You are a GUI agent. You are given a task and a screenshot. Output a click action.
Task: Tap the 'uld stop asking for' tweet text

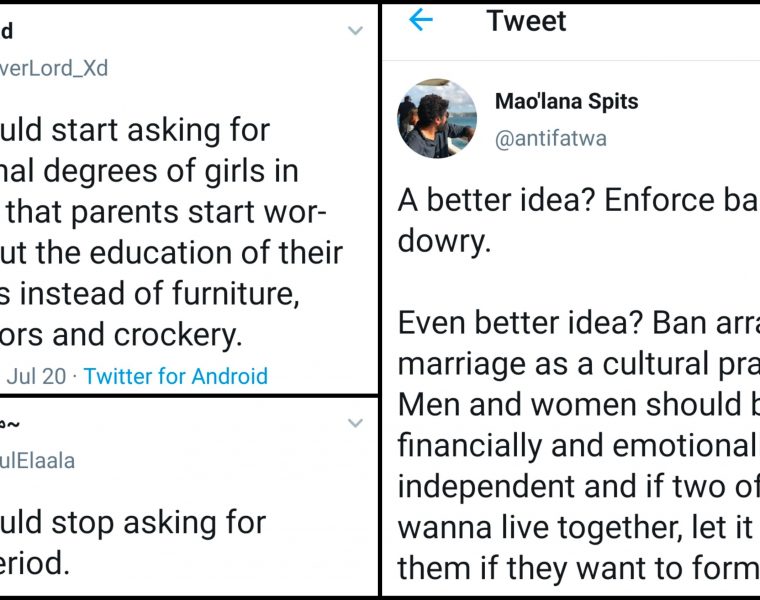click(133, 522)
